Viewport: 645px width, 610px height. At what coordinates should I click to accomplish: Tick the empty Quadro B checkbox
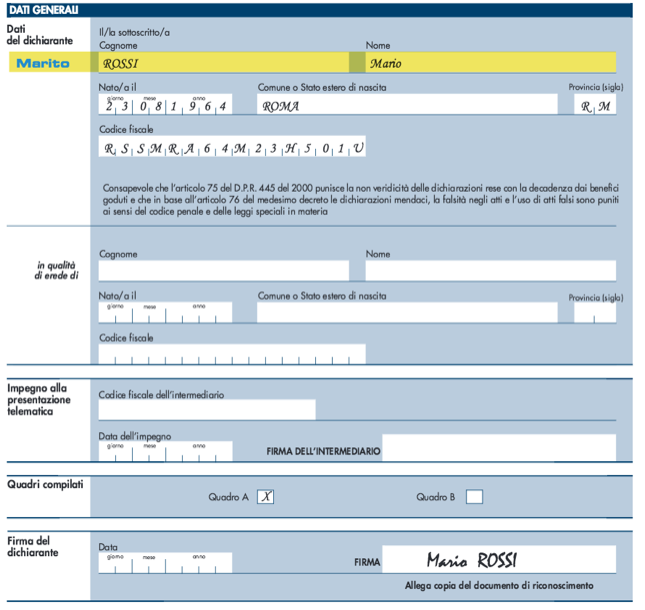pyautogui.click(x=475, y=496)
